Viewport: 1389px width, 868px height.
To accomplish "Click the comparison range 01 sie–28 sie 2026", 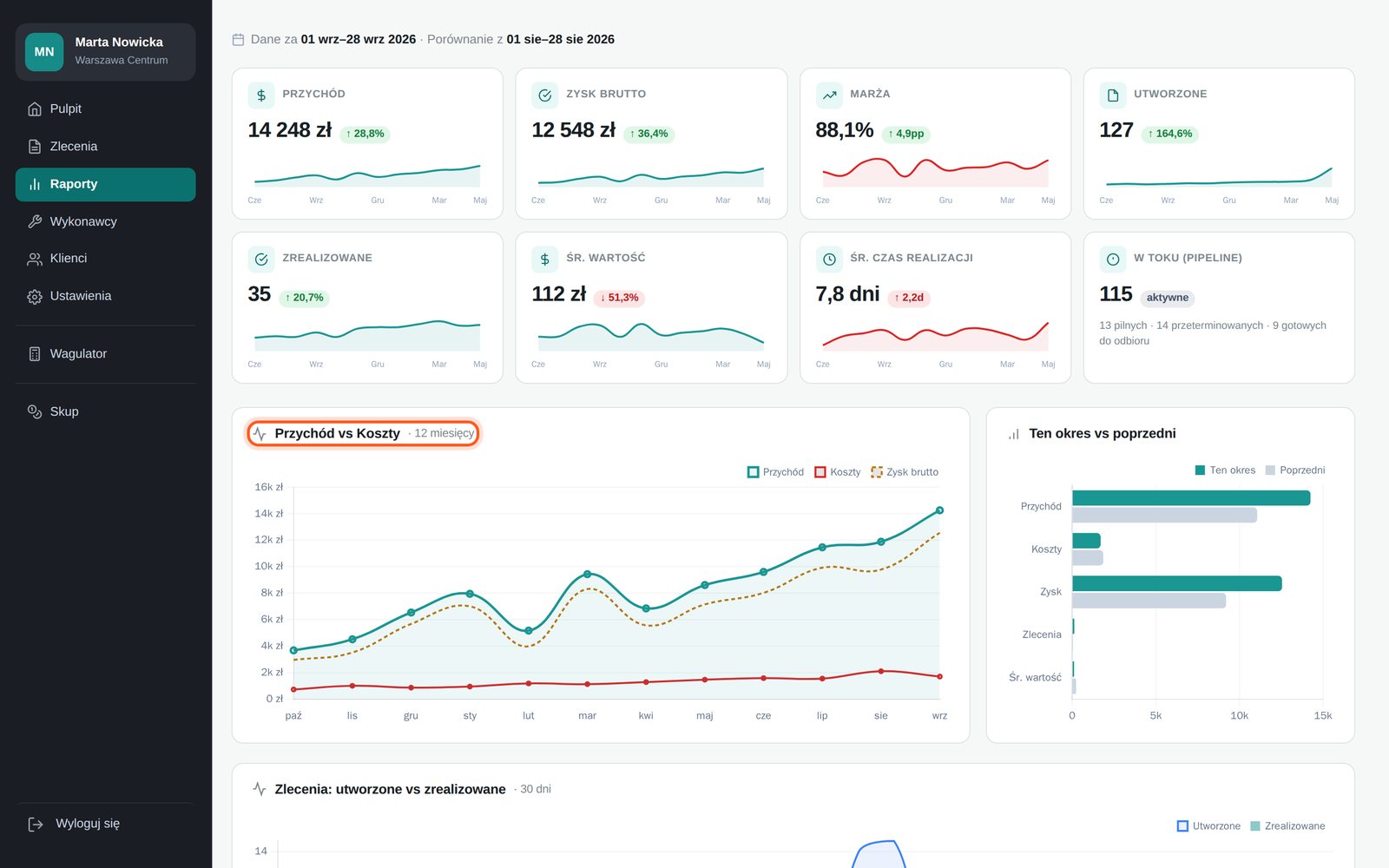I will 561,39.
